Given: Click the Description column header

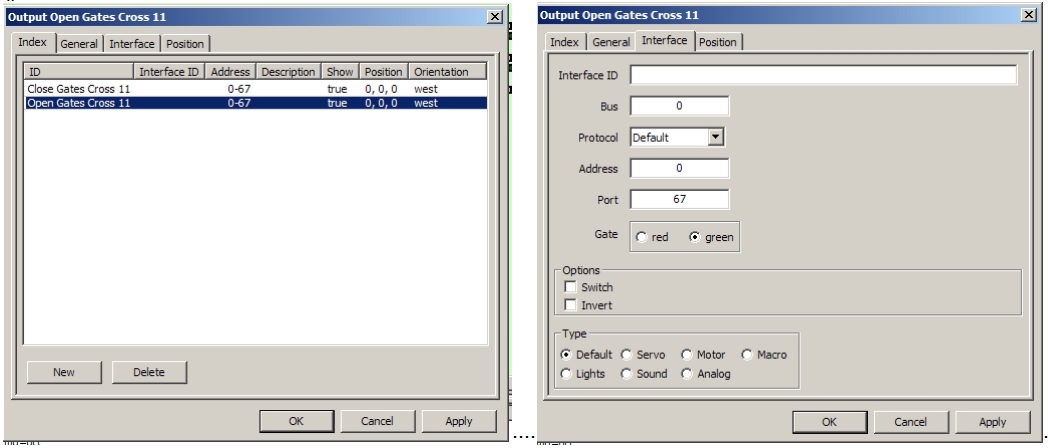Looking at the screenshot, I should (288, 72).
